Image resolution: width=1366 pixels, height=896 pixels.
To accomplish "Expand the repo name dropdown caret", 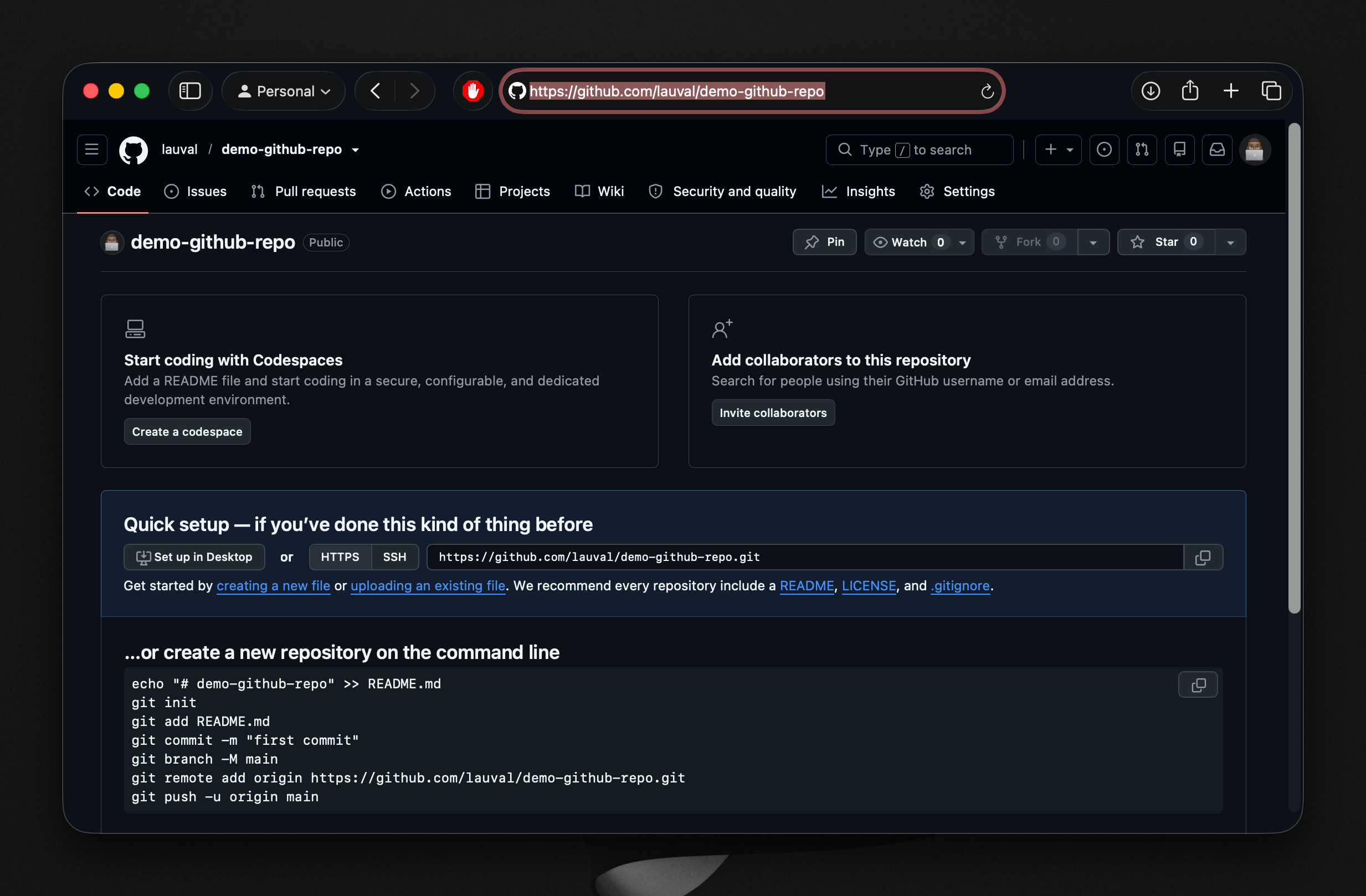I will (356, 150).
